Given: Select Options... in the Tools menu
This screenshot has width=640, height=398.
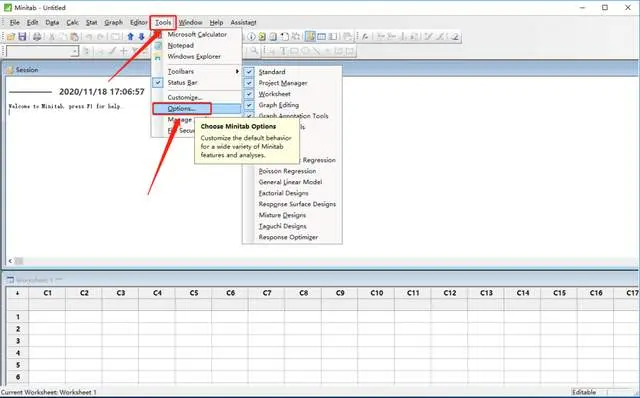Looking at the screenshot, I should coord(182,109).
